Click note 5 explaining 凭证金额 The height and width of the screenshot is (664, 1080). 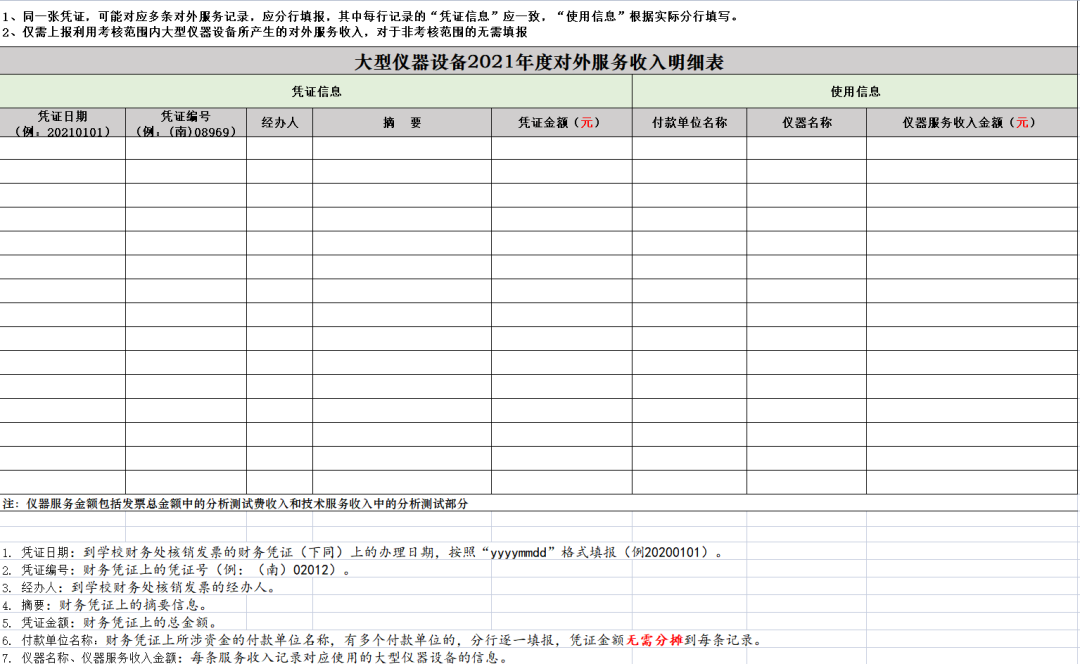(110, 623)
